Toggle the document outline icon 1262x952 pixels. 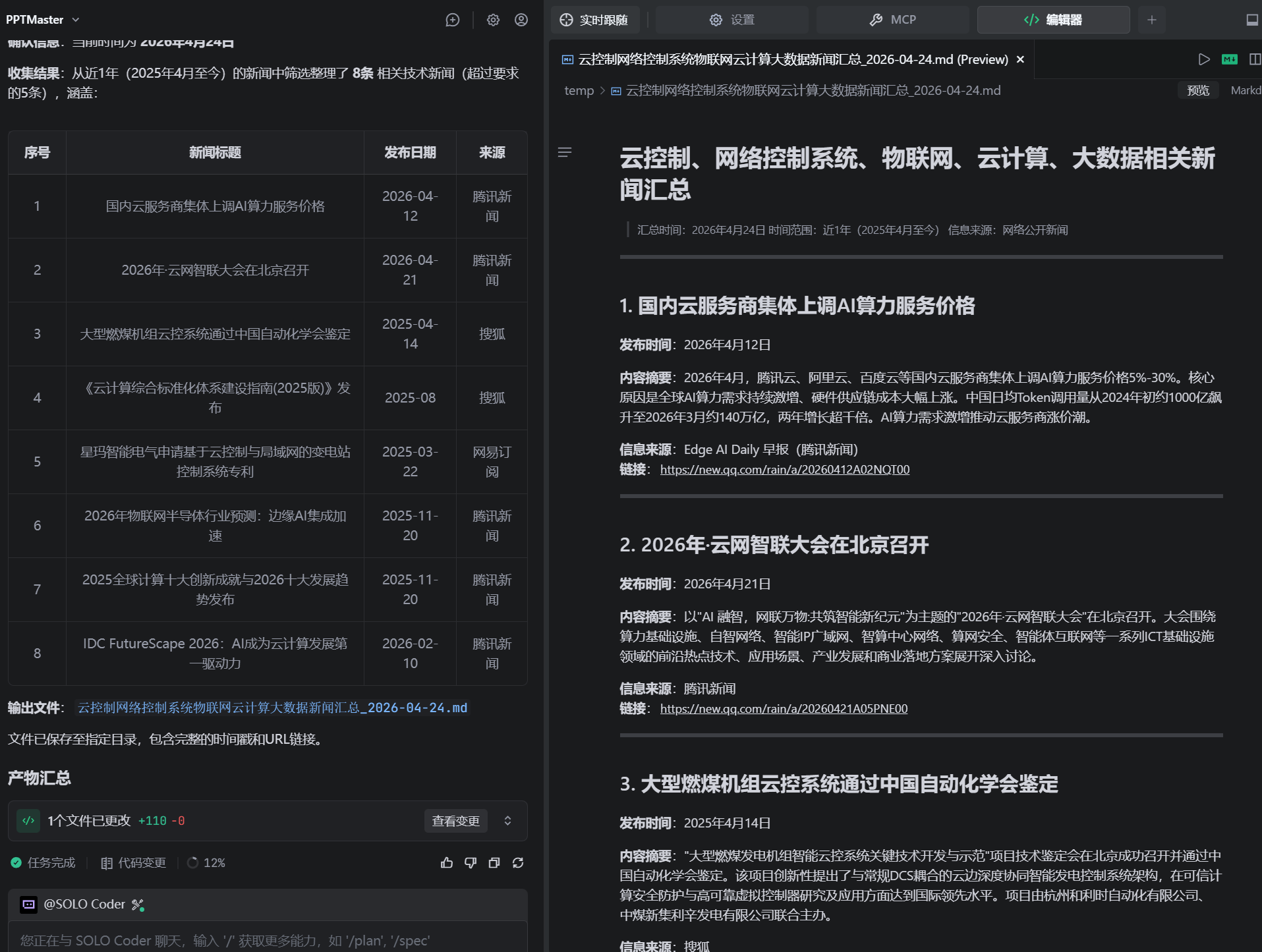565,152
